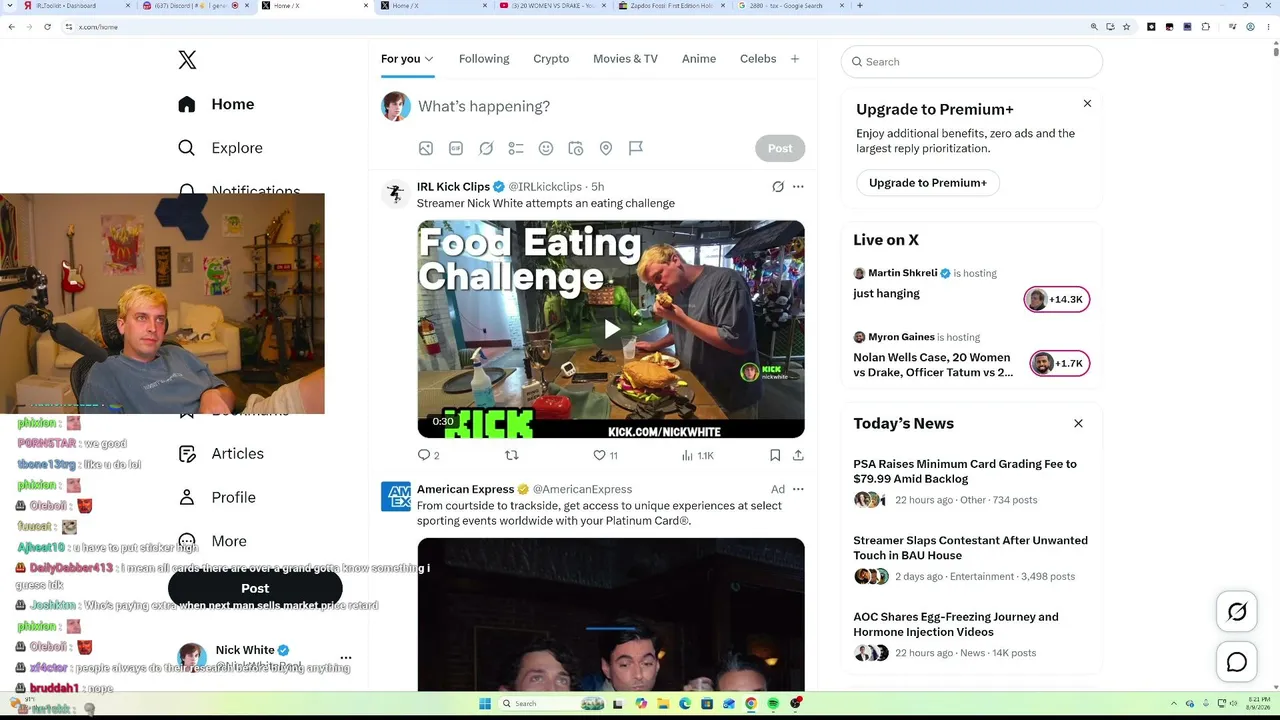The width and height of the screenshot is (1280, 720).
Task: Click the X logo in the sidebar
Action: (x=187, y=60)
